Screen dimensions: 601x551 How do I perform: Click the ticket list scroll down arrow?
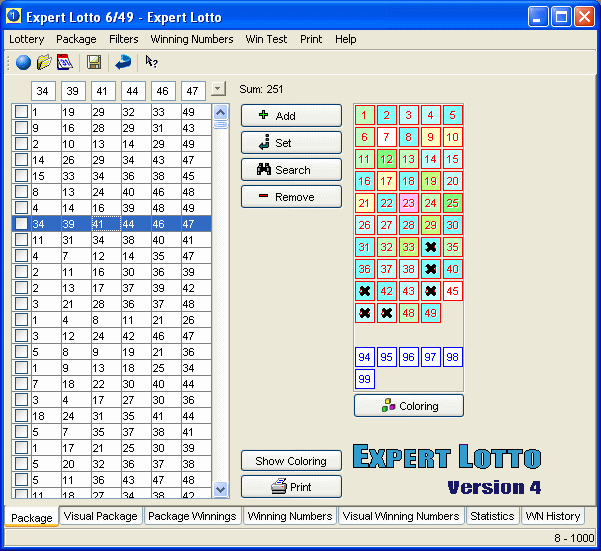[220, 489]
